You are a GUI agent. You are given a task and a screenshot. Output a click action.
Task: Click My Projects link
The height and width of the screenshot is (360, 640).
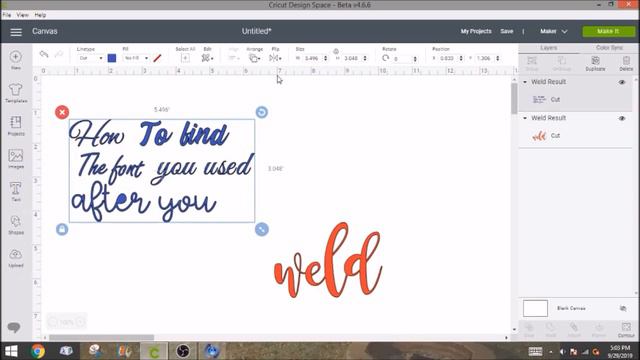tap(476, 31)
